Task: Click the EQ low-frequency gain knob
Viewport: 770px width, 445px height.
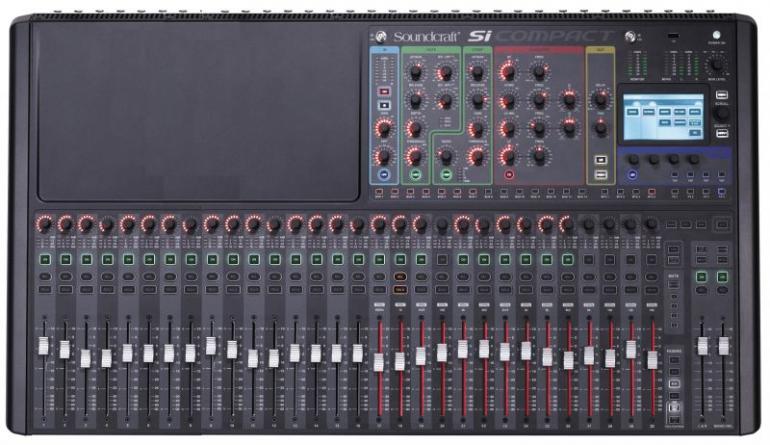Action: (508, 157)
